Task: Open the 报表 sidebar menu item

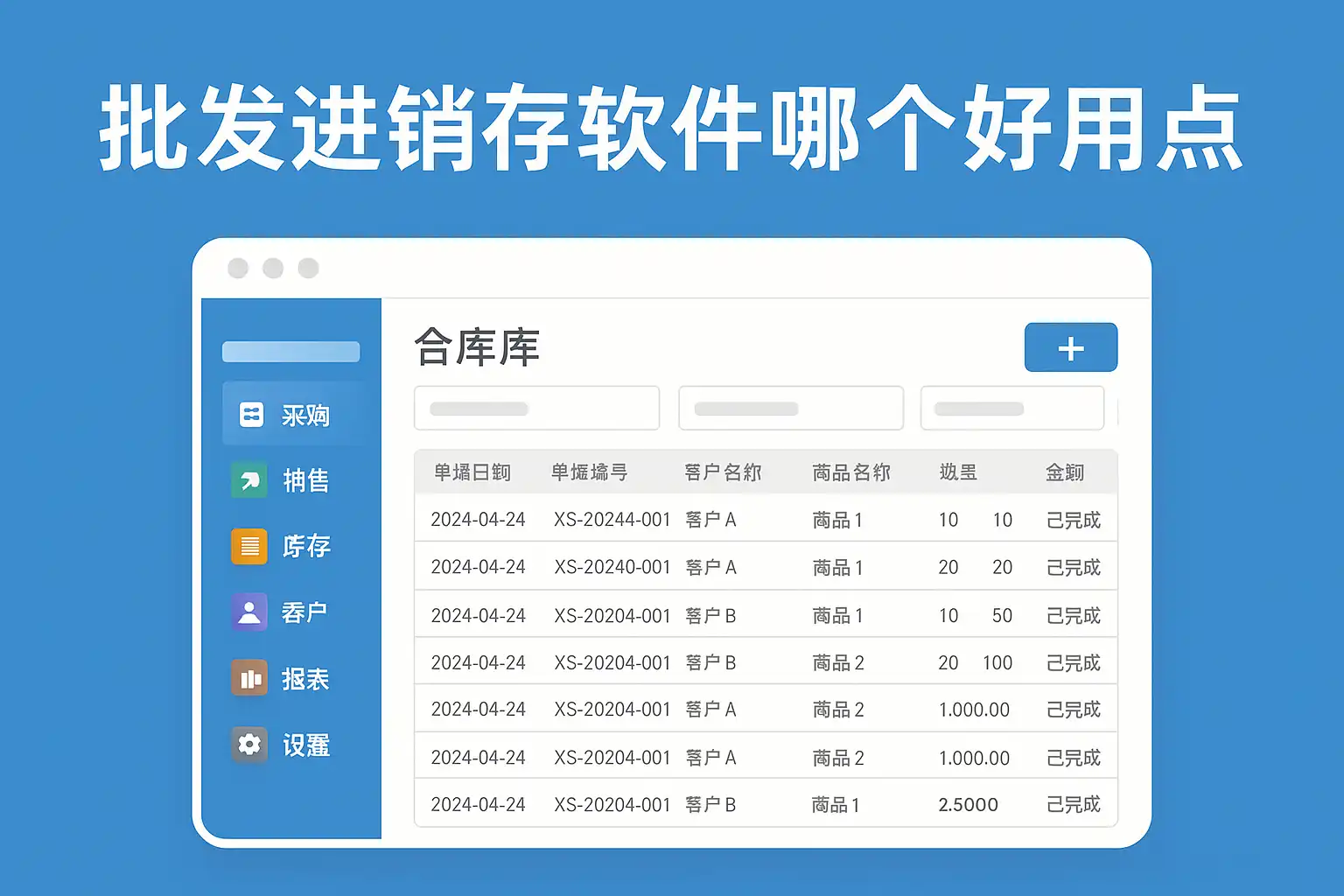Action: click(x=305, y=679)
